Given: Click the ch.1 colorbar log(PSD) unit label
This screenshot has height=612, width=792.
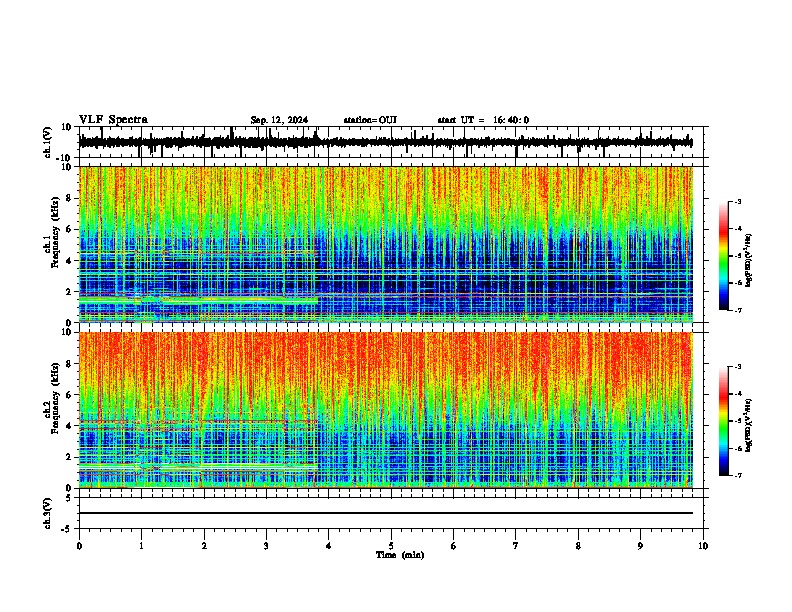Looking at the screenshot, I should pyautogui.click(x=749, y=260).
